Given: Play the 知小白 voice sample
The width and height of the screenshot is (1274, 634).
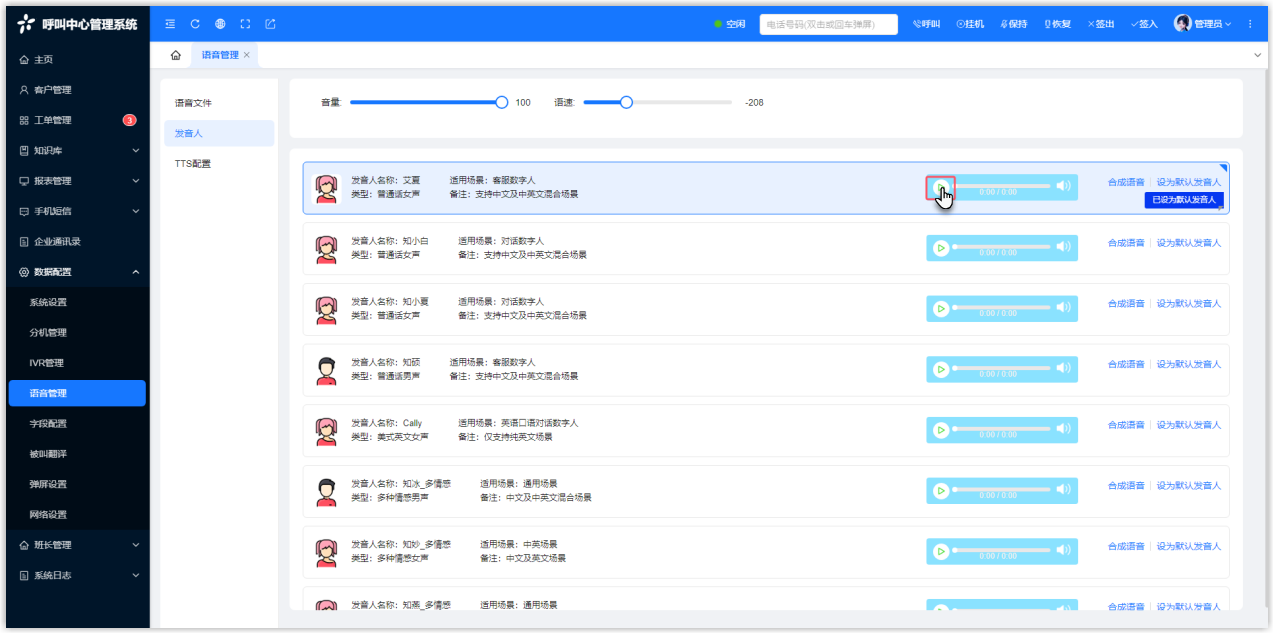Looking at the screenshot, I should pyautogui.click(x=940, y=248).
